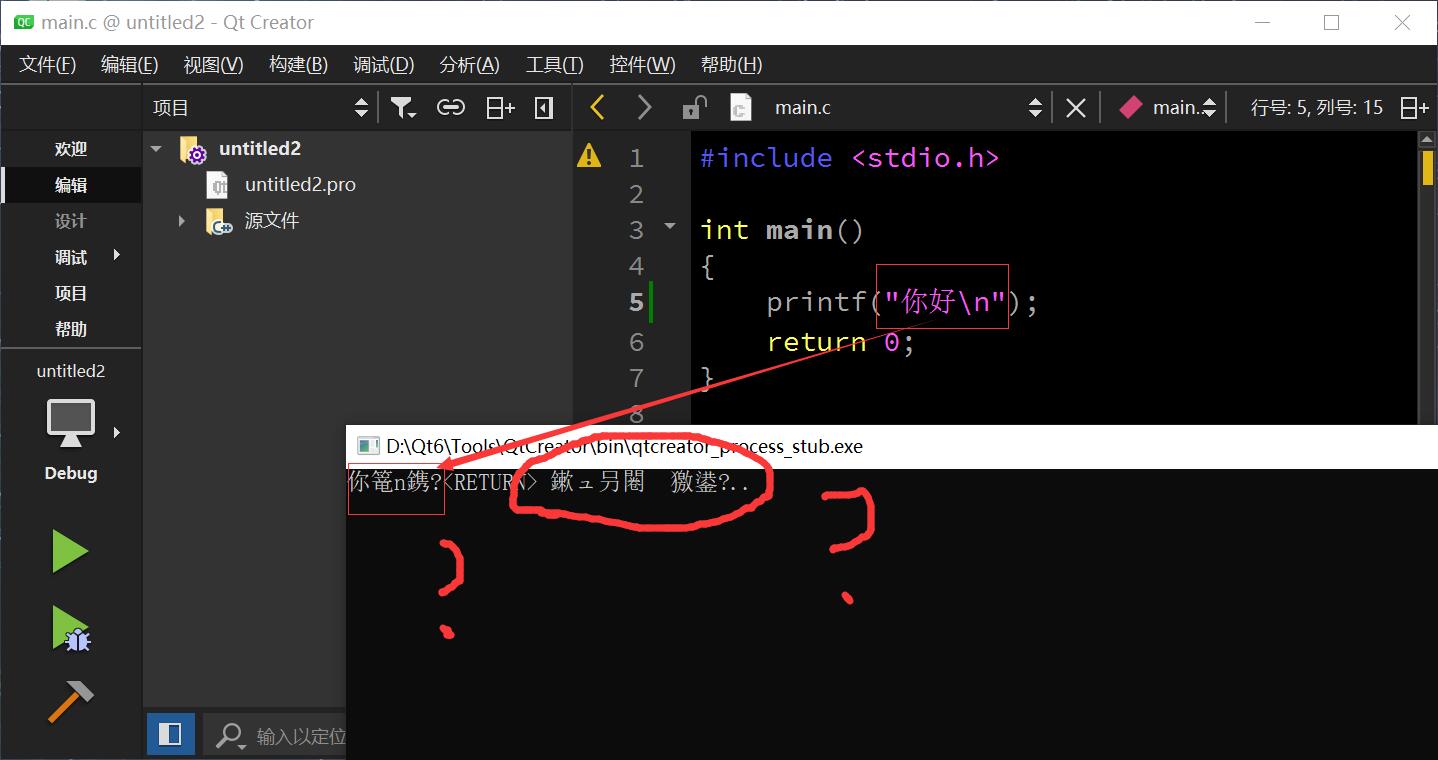Close the project side panel icon
Image resolution: width=1438 pixels, height=760 pixels.
click(x=544, y=108)
